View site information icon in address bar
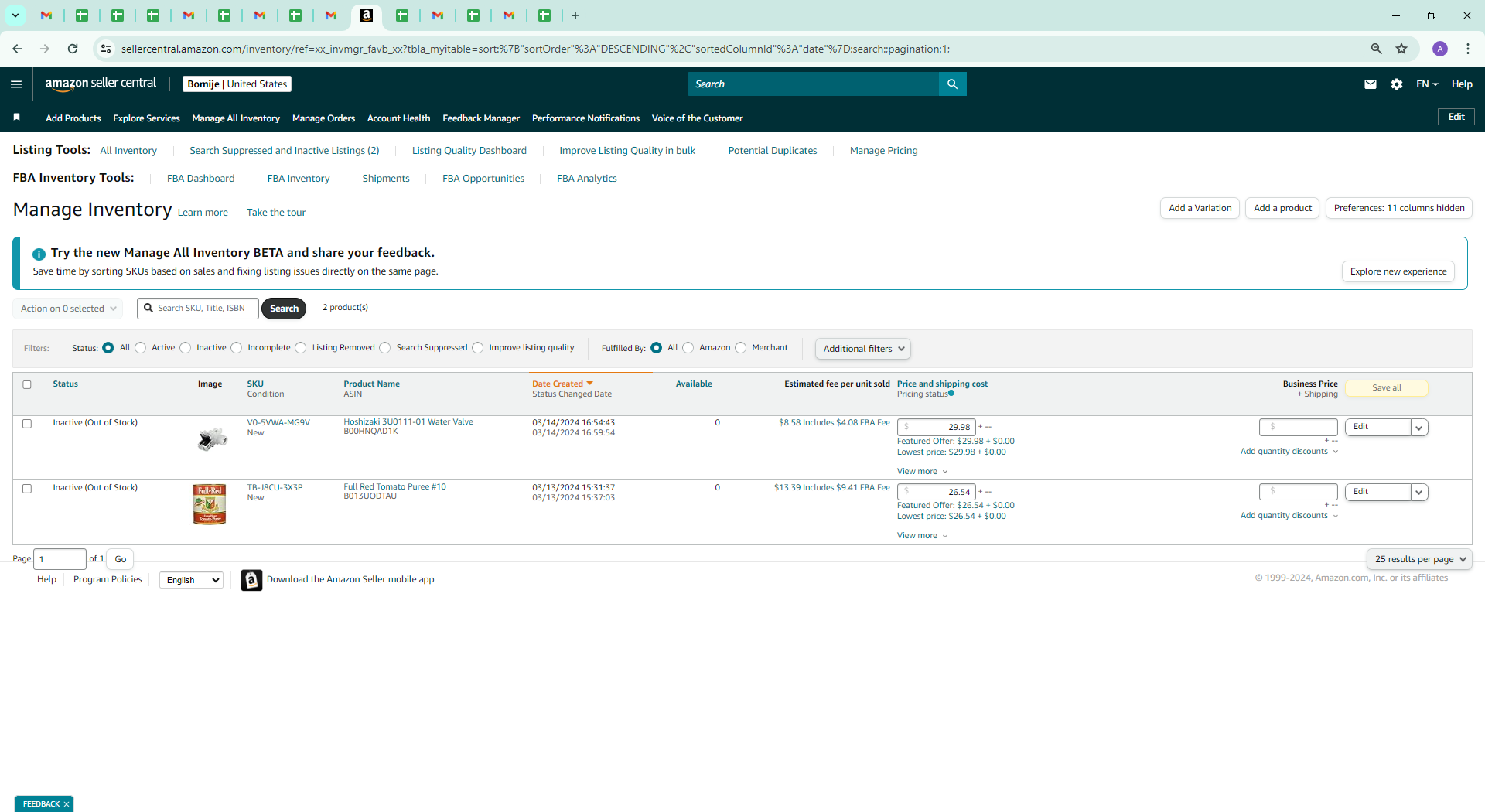This screenshot has width=1485, height=812. coord(106,49)
